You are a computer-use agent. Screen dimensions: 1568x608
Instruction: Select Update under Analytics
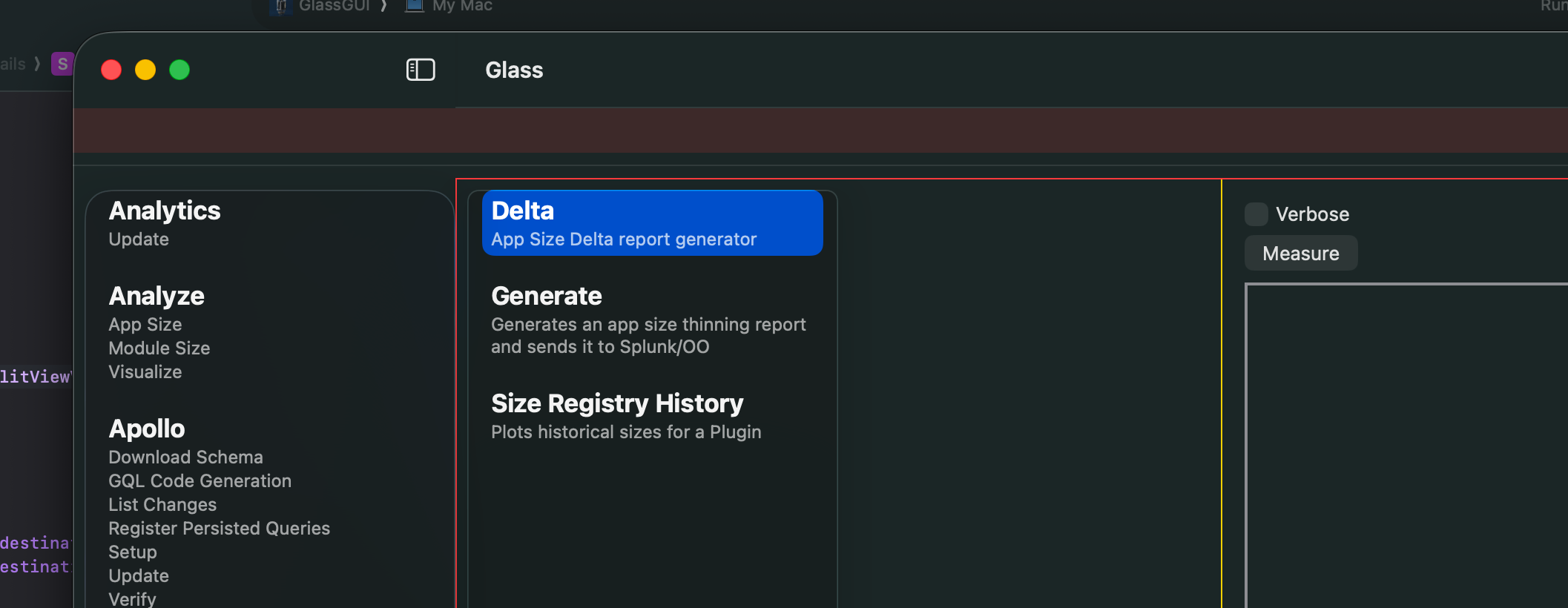click(x=139, y=239)
